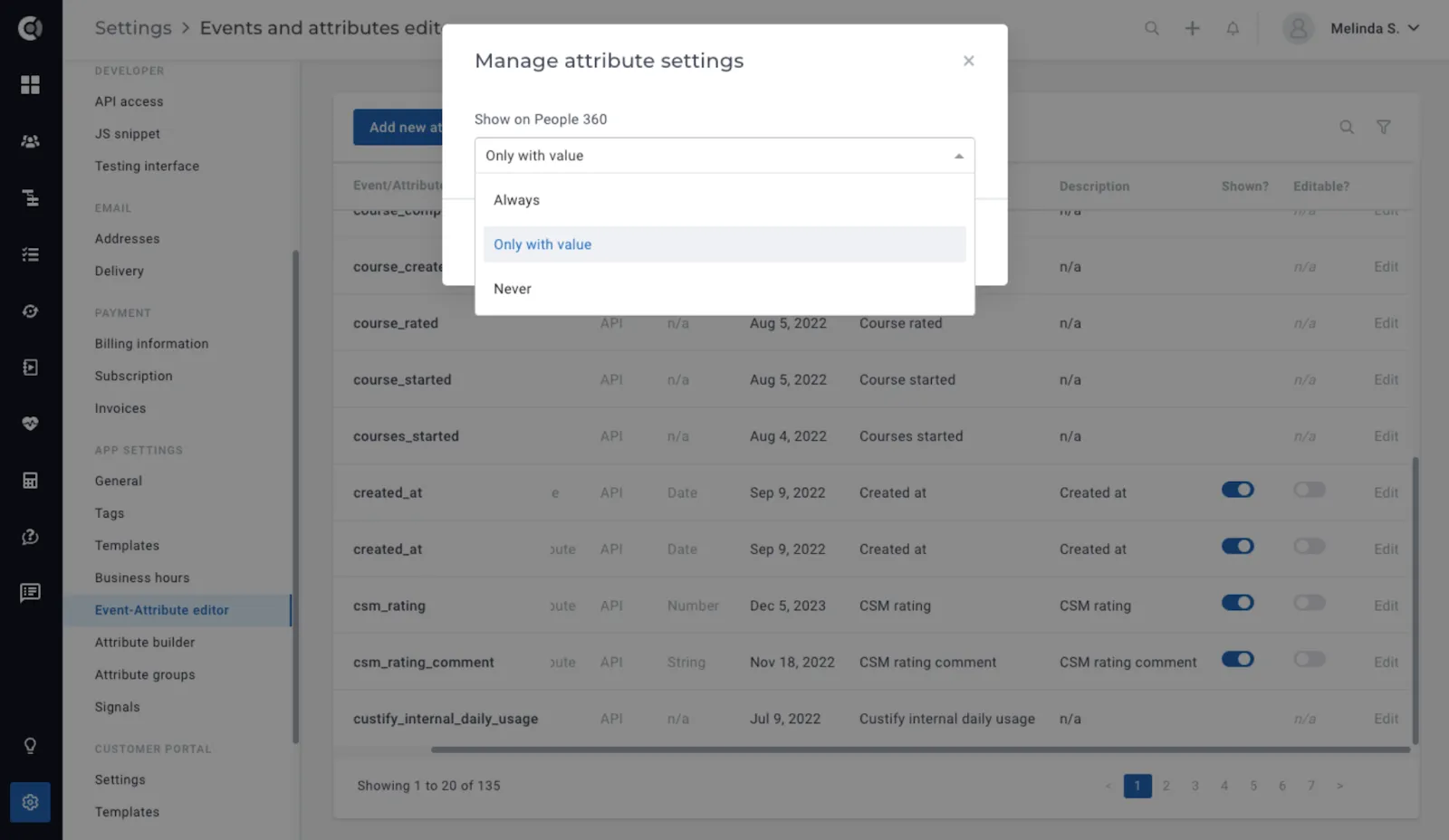The width and height of the screenshot is (1449, 840).
Task: Open the chat message icon in sidebar
Action: pos(30,593)
